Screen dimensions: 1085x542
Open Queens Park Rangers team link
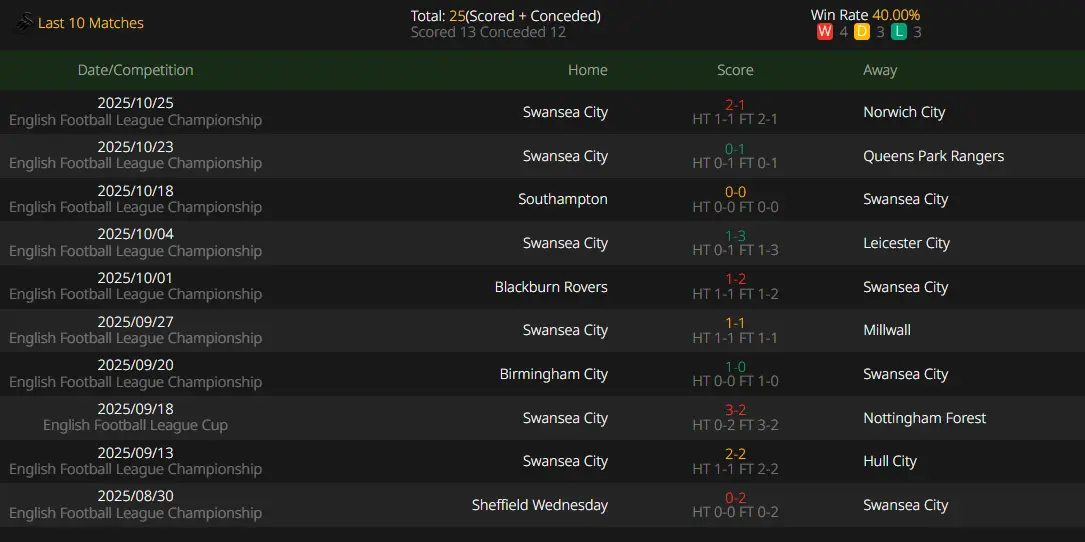tap(933, 156)
